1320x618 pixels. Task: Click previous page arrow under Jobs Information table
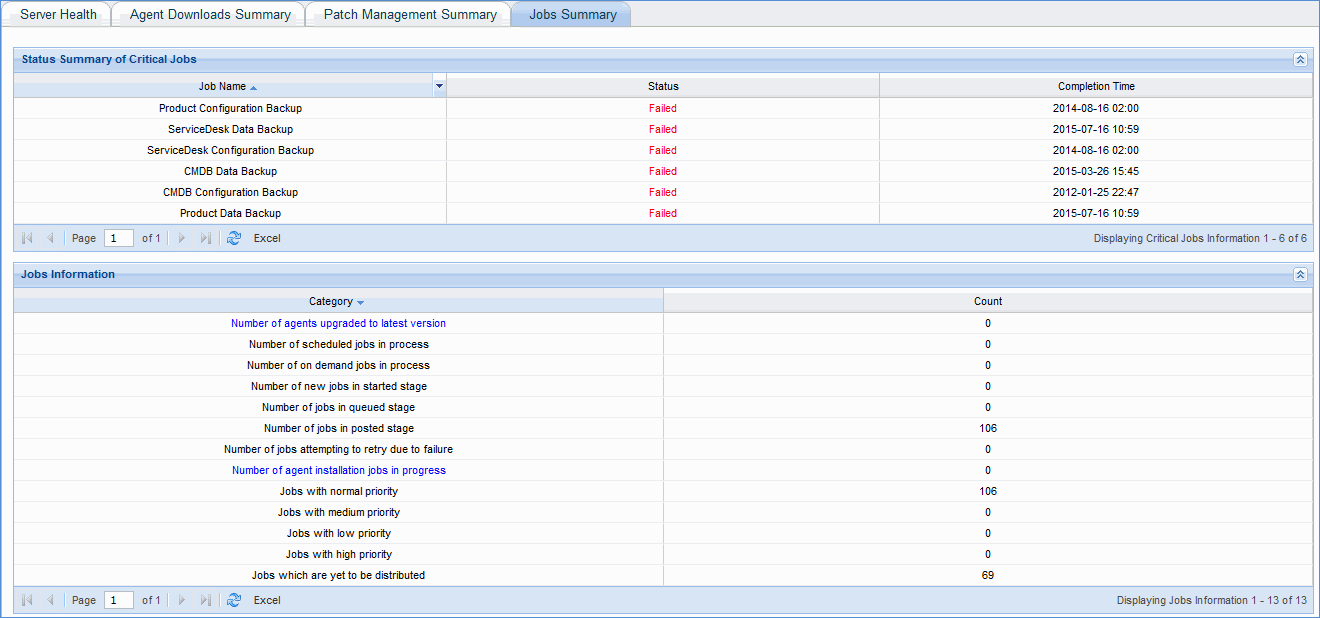click(50, 600)
